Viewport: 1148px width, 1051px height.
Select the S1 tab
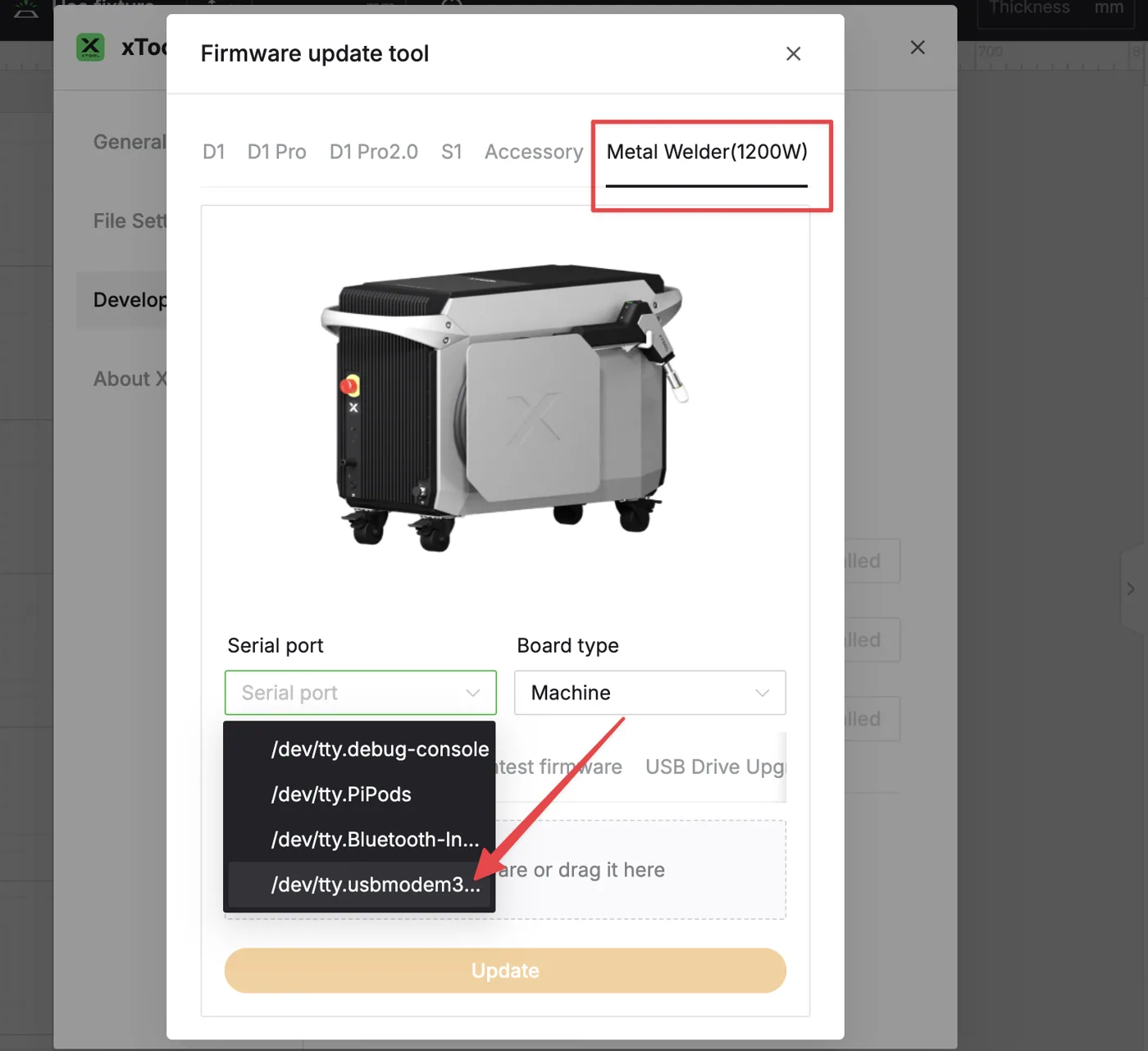[x=451, y=152]
